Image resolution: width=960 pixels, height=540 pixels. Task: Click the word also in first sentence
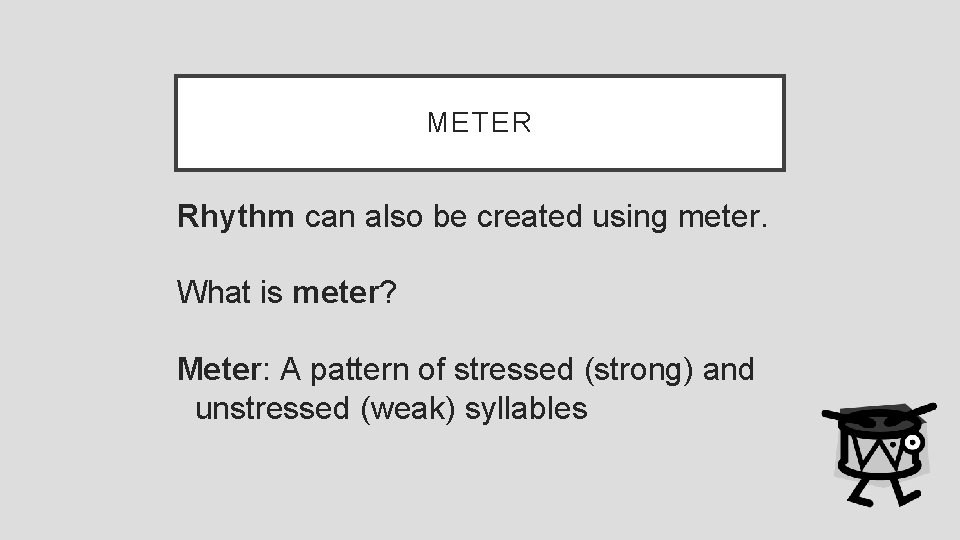tap(394, 217)
